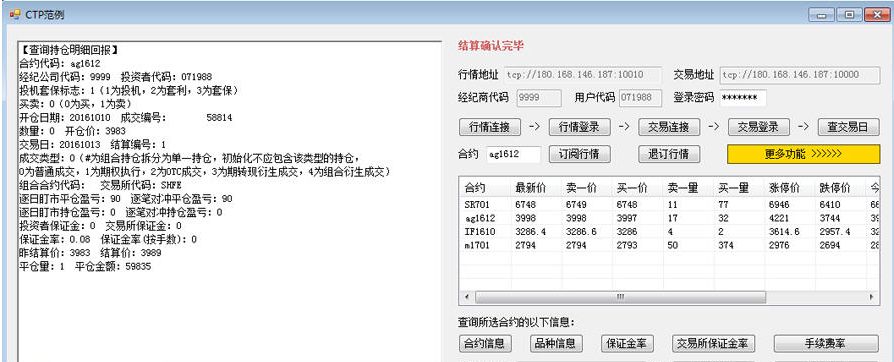The width and height of the screenshot is (894, 362).
Task: Click the 保证金率 query button
Action: click(627, 343)
